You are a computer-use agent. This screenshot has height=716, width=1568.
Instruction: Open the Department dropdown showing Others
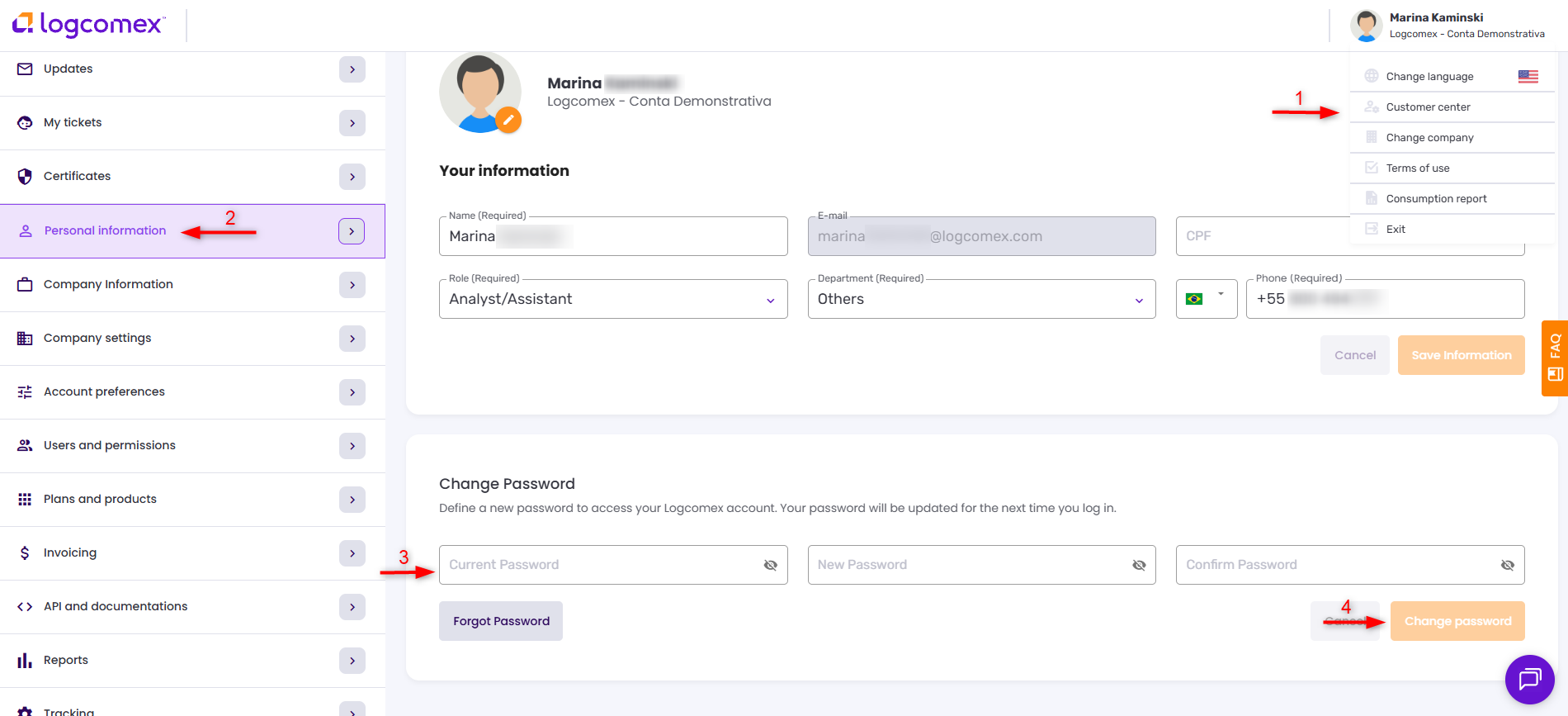[x=981, y=299]
